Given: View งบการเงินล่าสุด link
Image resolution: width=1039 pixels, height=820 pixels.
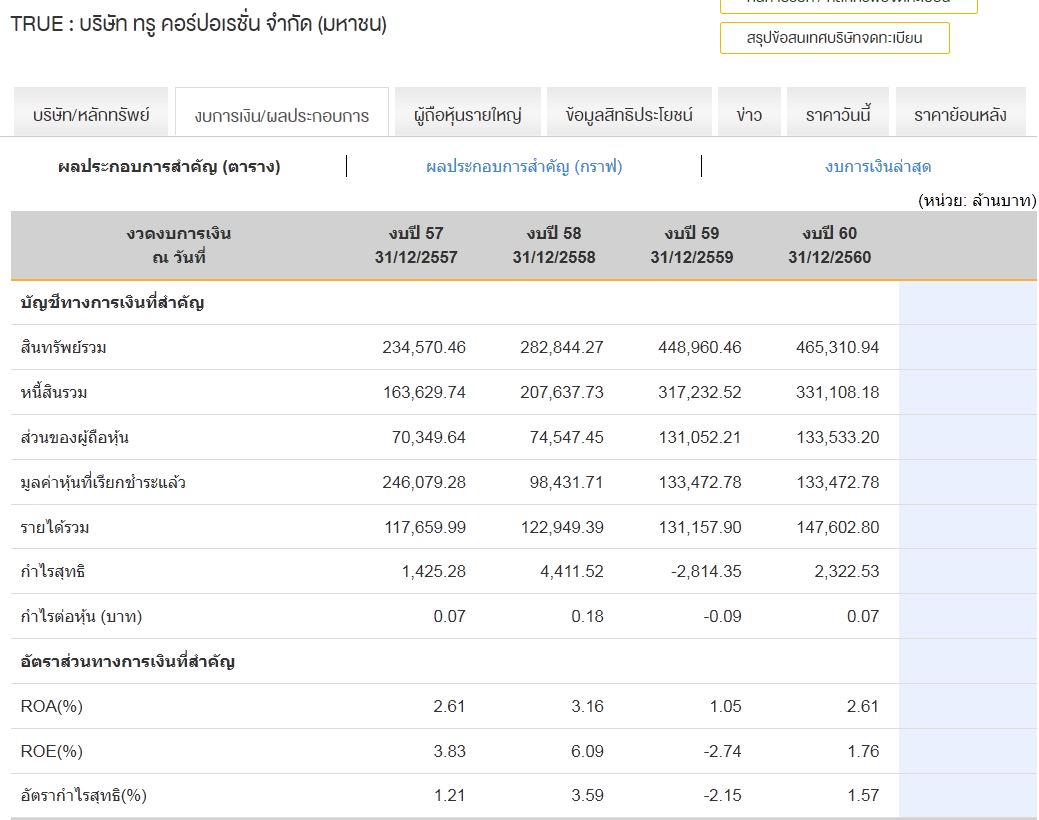Looking at the screenshot, I should tap(878, 166).
